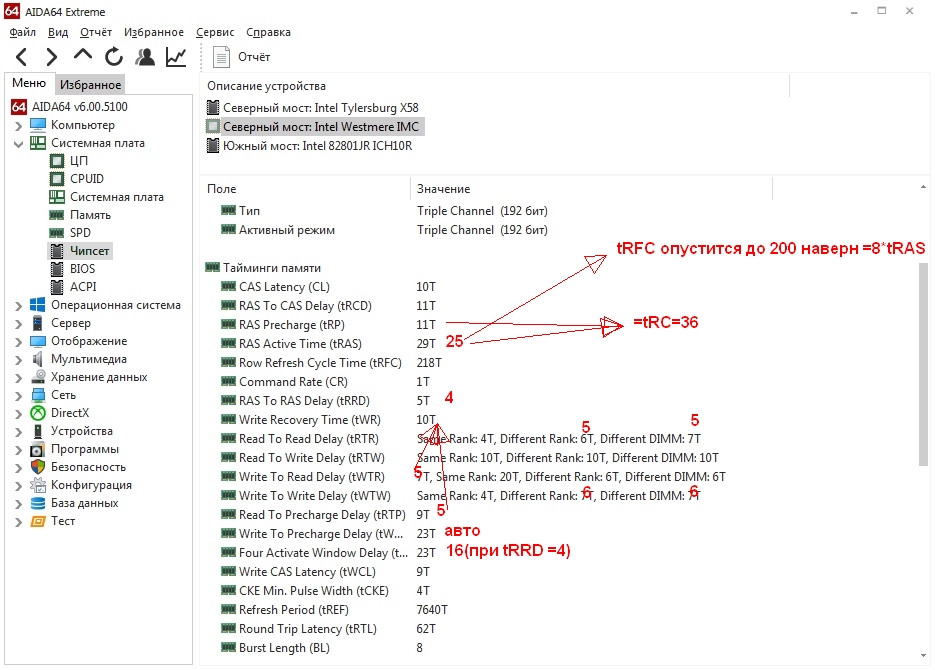Select the Чипсет item in the tree
The width and height of the screenshot is (935, 670).
89,251
